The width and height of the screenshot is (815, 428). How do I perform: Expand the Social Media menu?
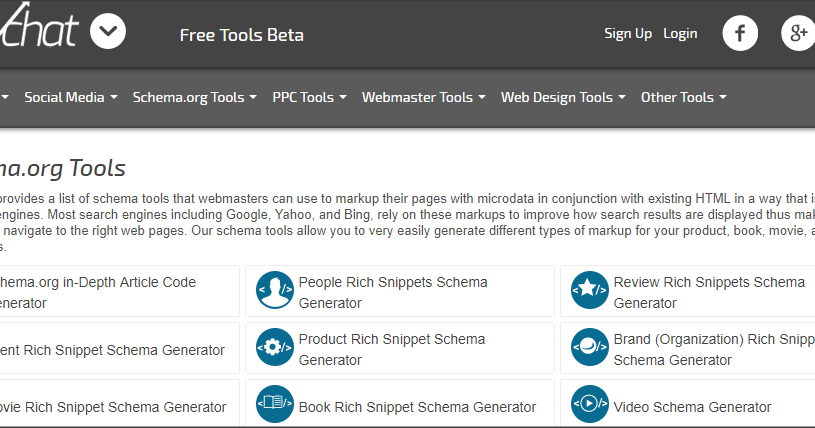click(71, 97)
